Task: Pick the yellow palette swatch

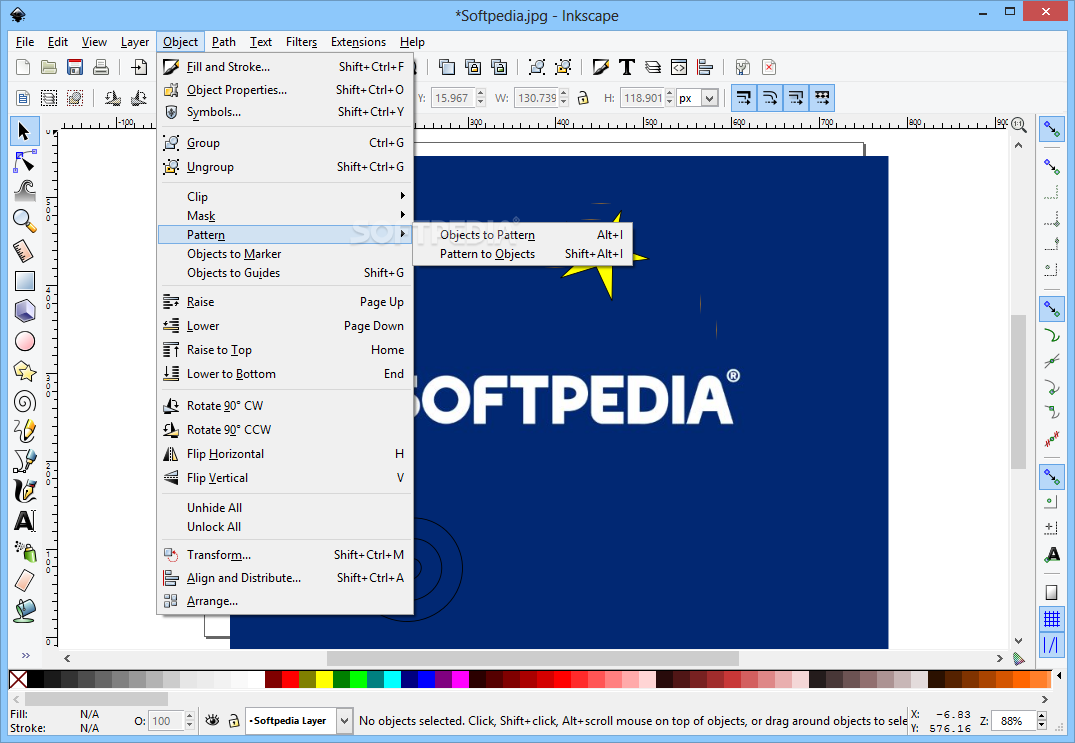Action: 324,679
